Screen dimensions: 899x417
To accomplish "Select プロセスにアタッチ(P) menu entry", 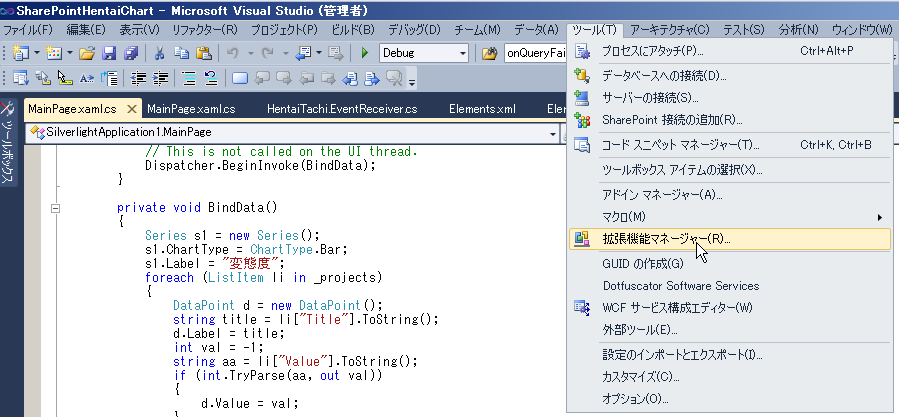I will [x=730, y=51].
